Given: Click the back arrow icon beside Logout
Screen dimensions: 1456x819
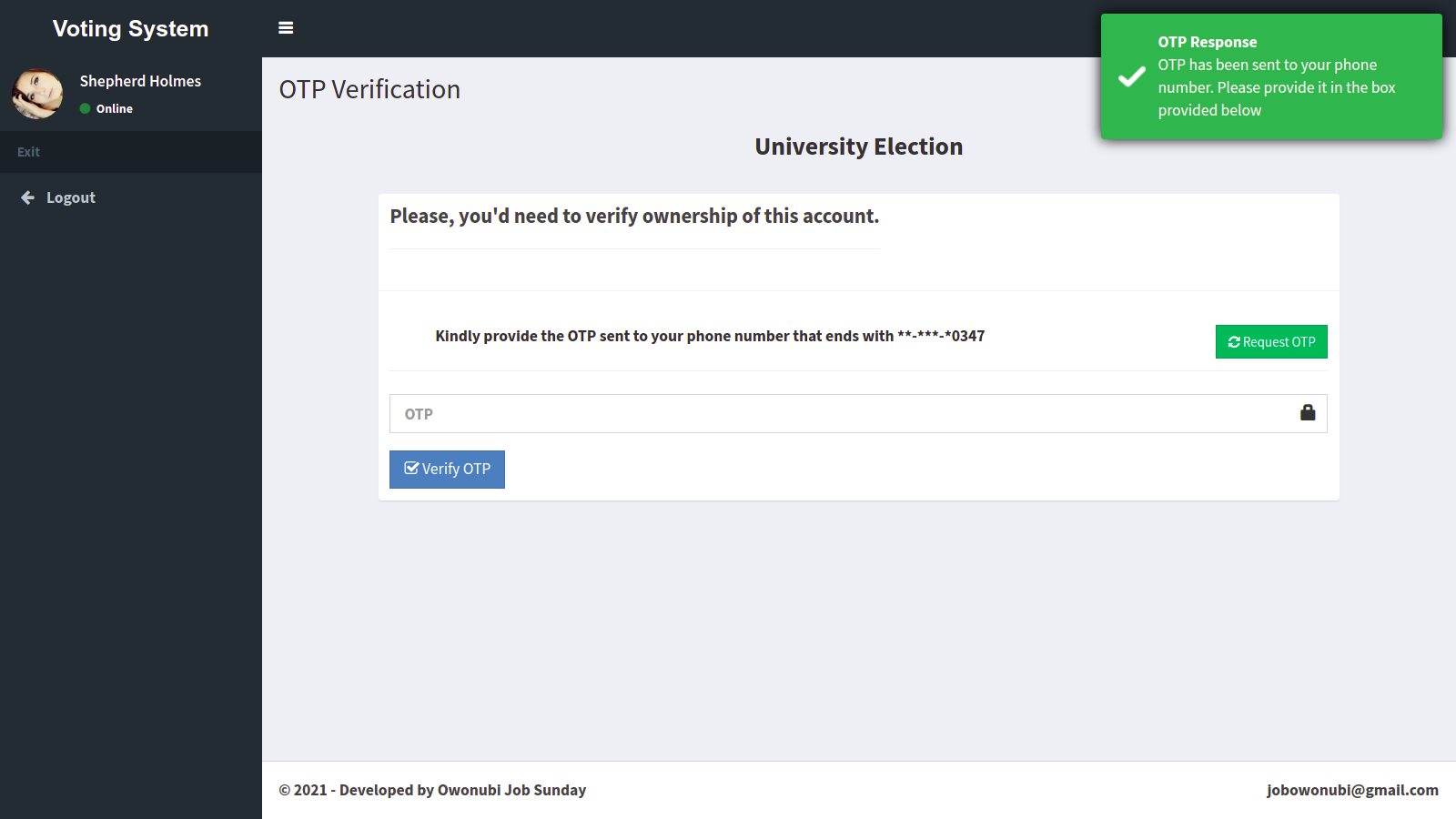Looking at the screenshot, I should [x=28, y=197].
